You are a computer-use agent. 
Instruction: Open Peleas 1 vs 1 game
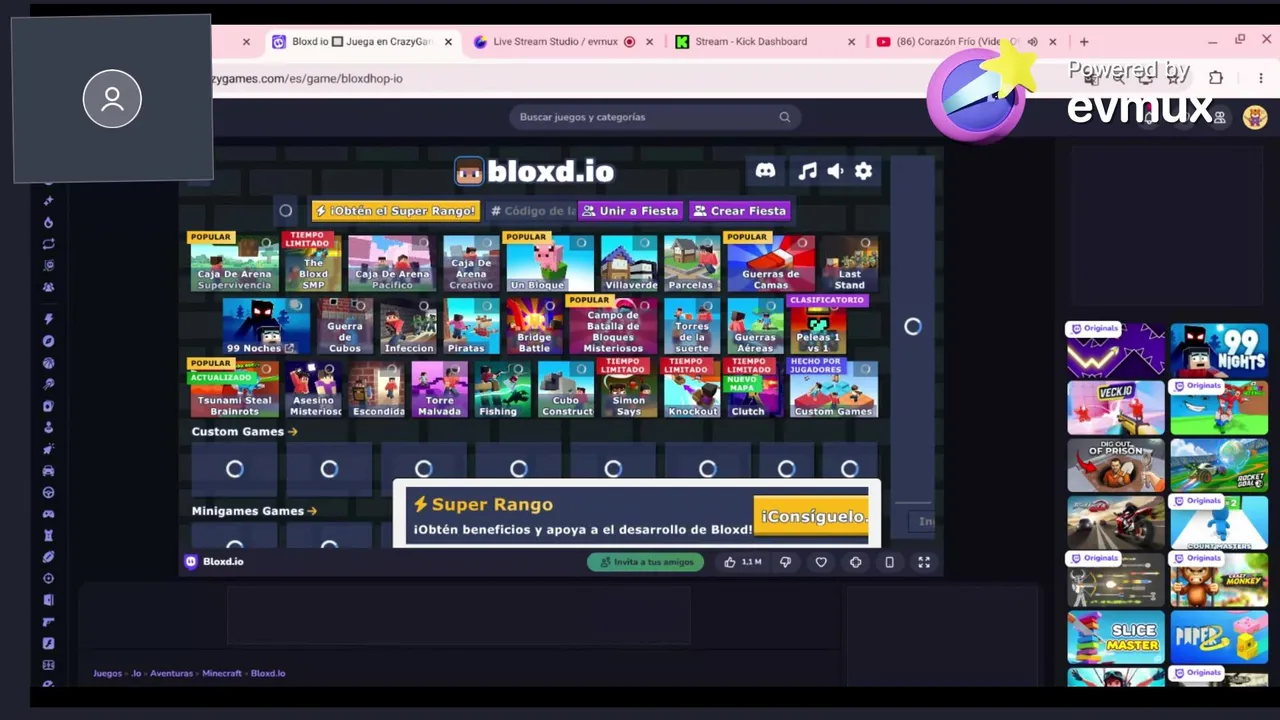click(x=818, y=326)
